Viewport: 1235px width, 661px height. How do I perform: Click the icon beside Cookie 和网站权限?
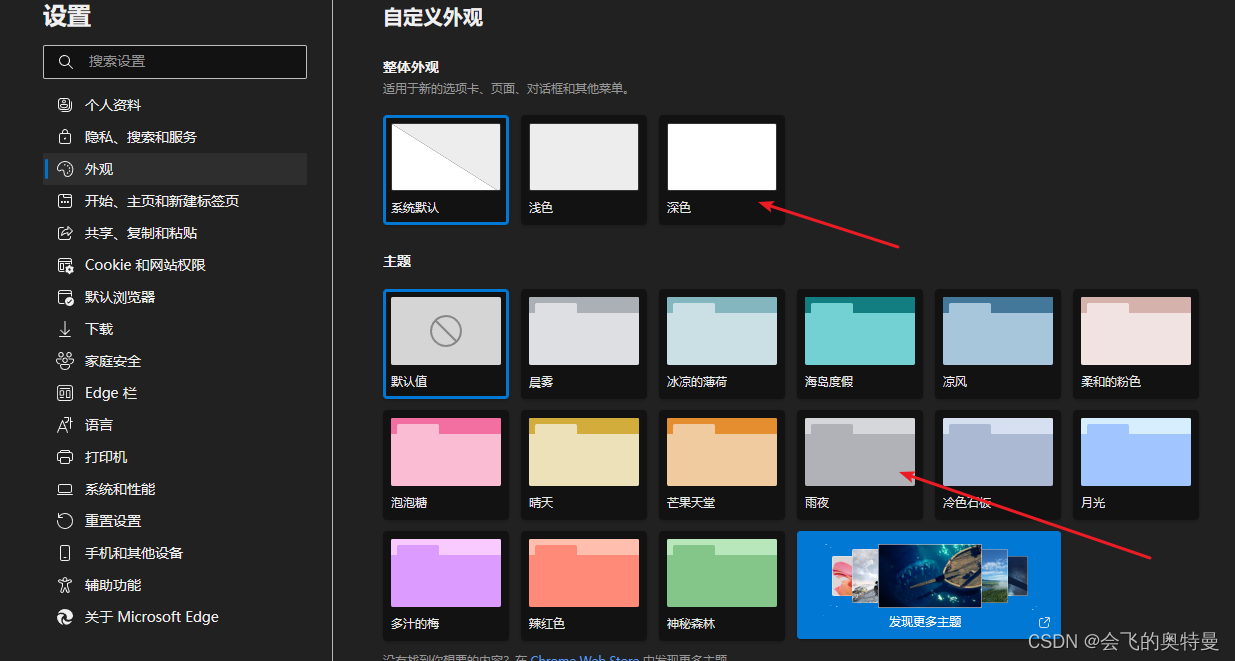point(65,265)
